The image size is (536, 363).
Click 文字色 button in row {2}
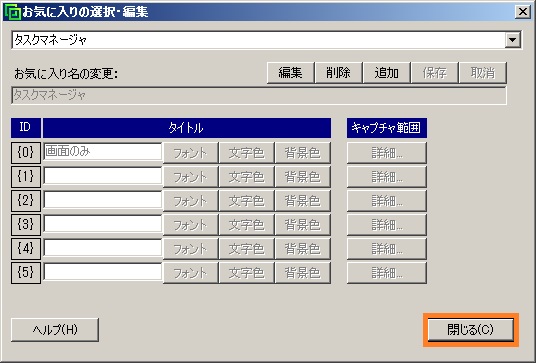pos(246,201)
